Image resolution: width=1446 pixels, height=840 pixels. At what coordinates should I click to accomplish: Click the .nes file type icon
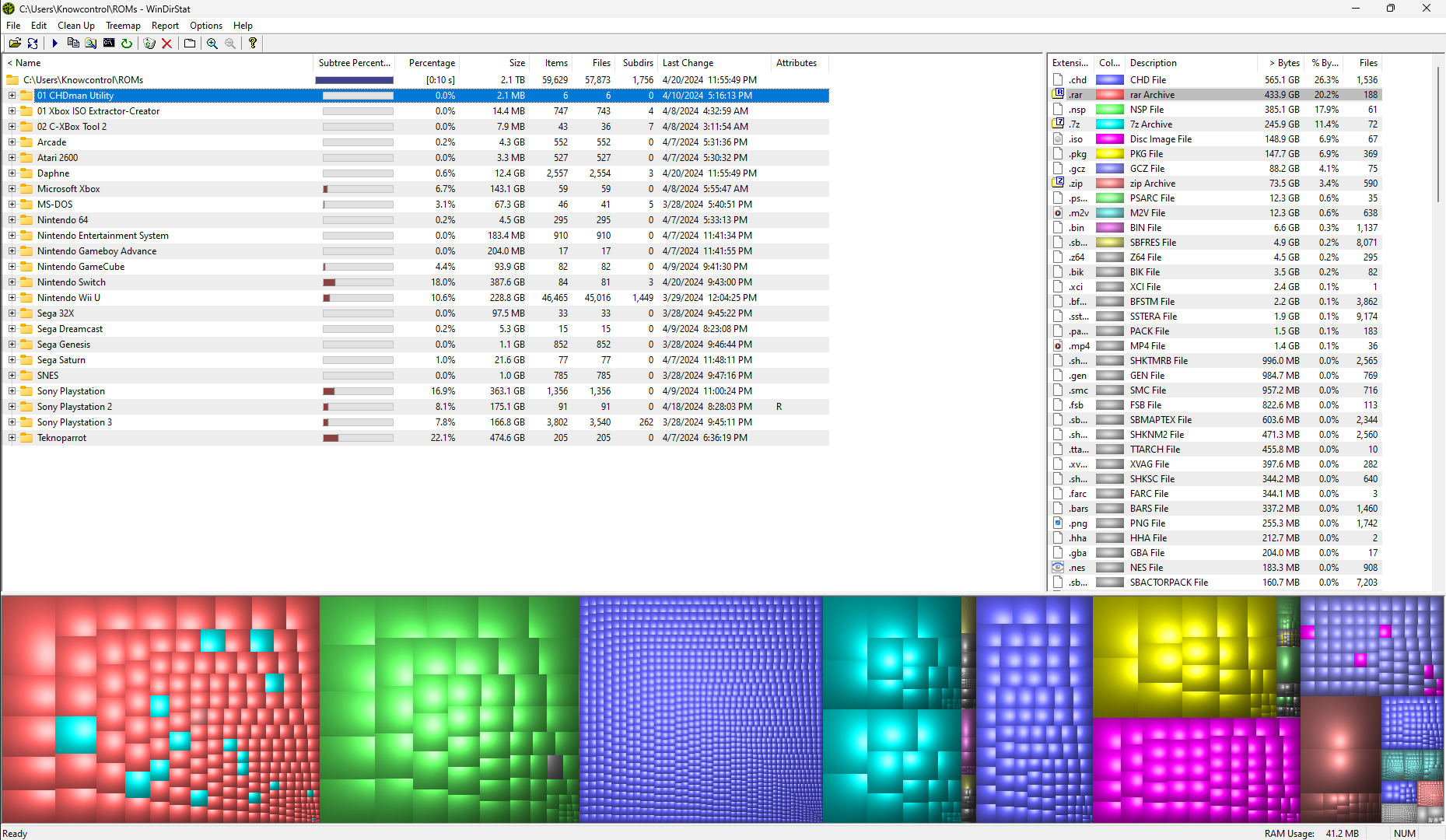(1058, 568)
